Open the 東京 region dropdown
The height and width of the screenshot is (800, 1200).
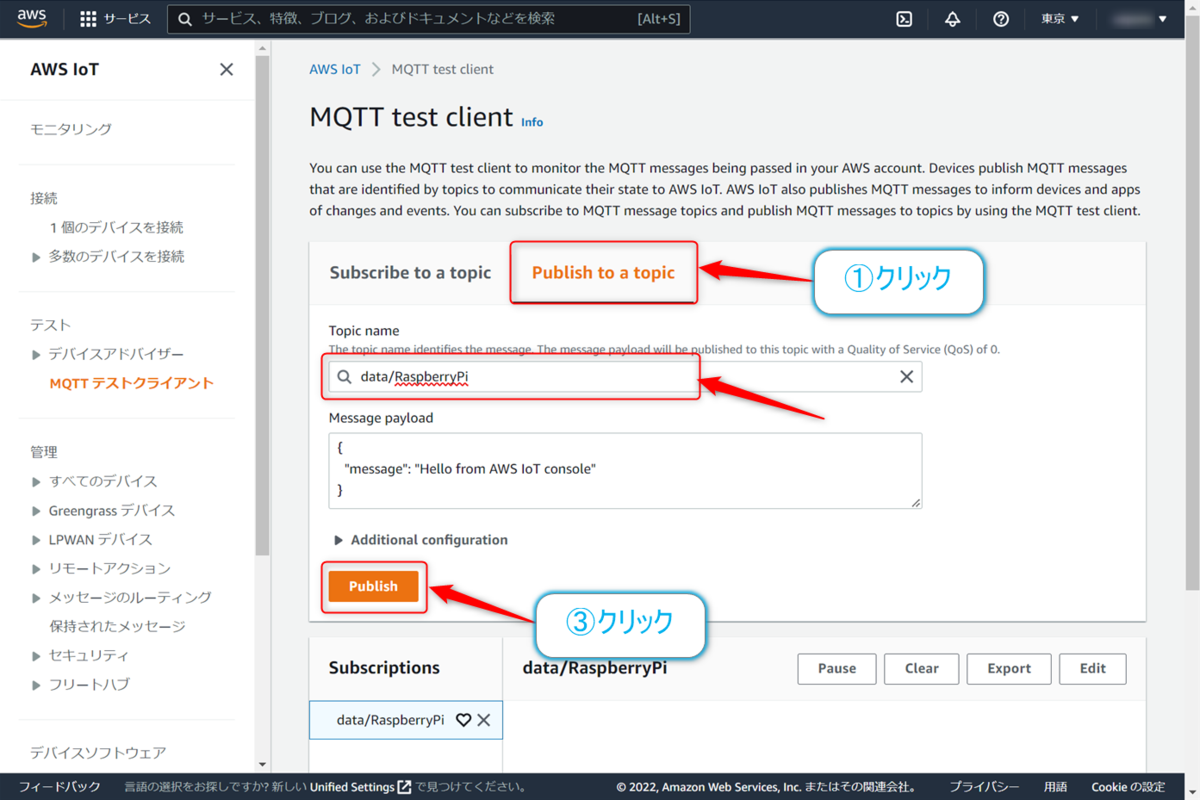click(1060, 19)
